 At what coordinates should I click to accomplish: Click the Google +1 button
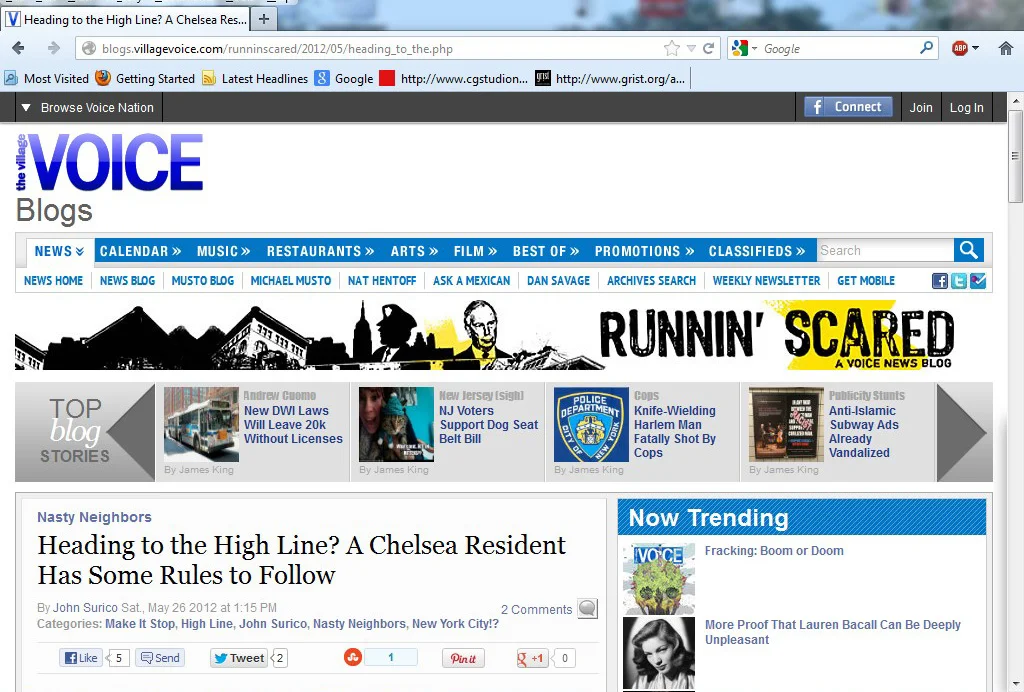point(531,658)
